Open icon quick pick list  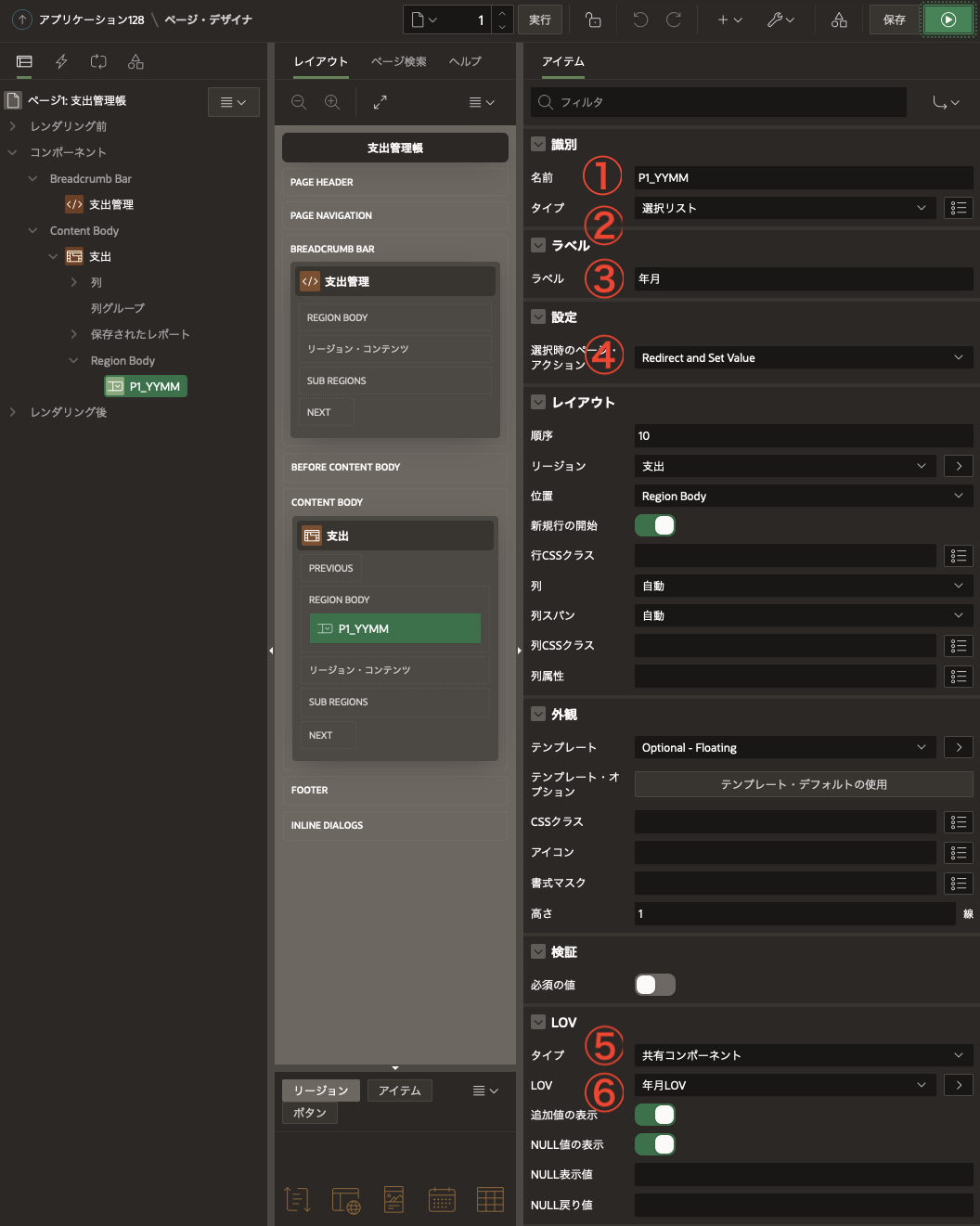(x=959, y=853)
